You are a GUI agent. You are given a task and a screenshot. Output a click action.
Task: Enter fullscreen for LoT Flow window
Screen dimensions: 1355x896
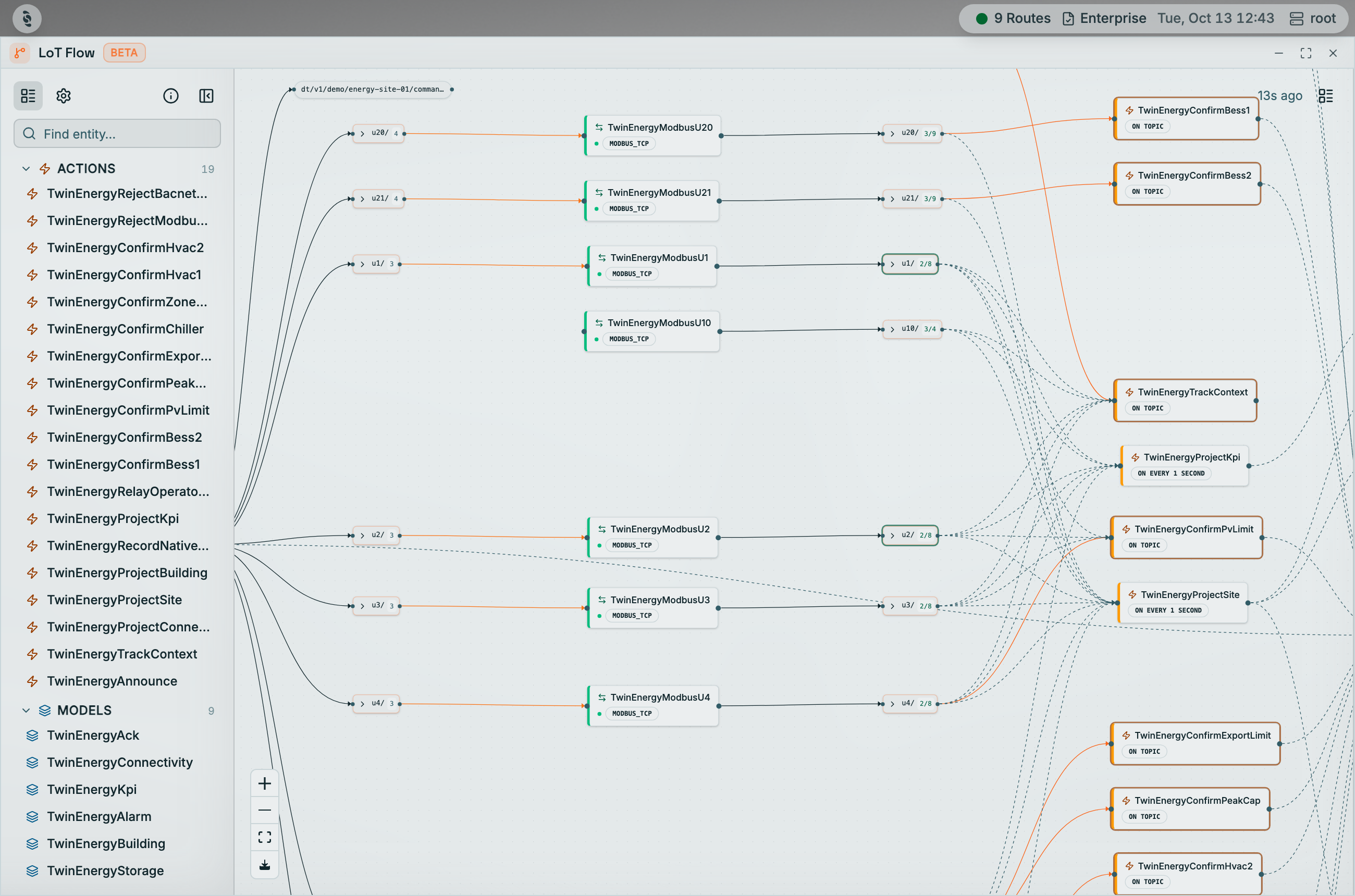click(x=1306, y=53)
